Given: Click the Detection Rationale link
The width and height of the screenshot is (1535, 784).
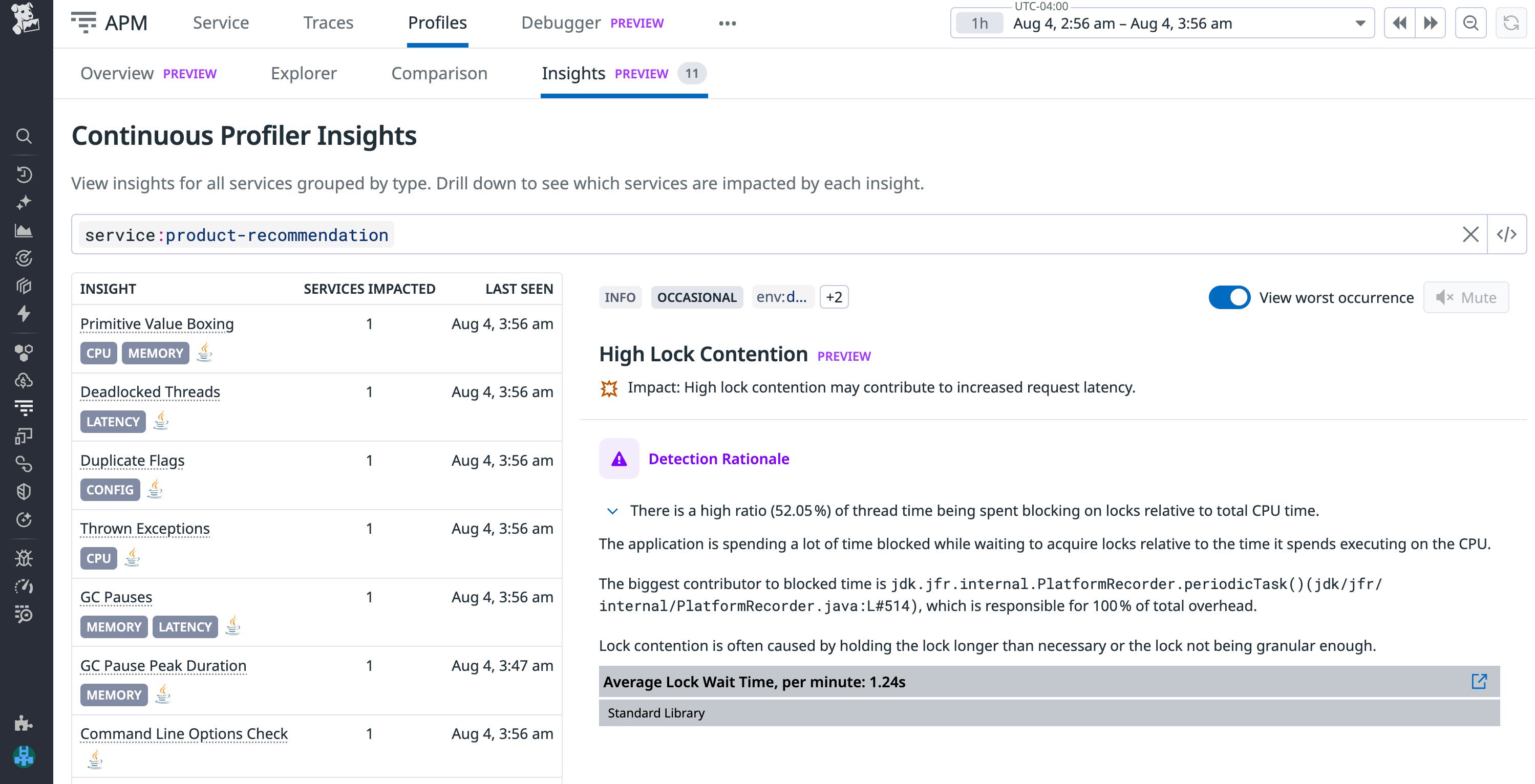Looking at the screenshot, I should click(719, 459).
